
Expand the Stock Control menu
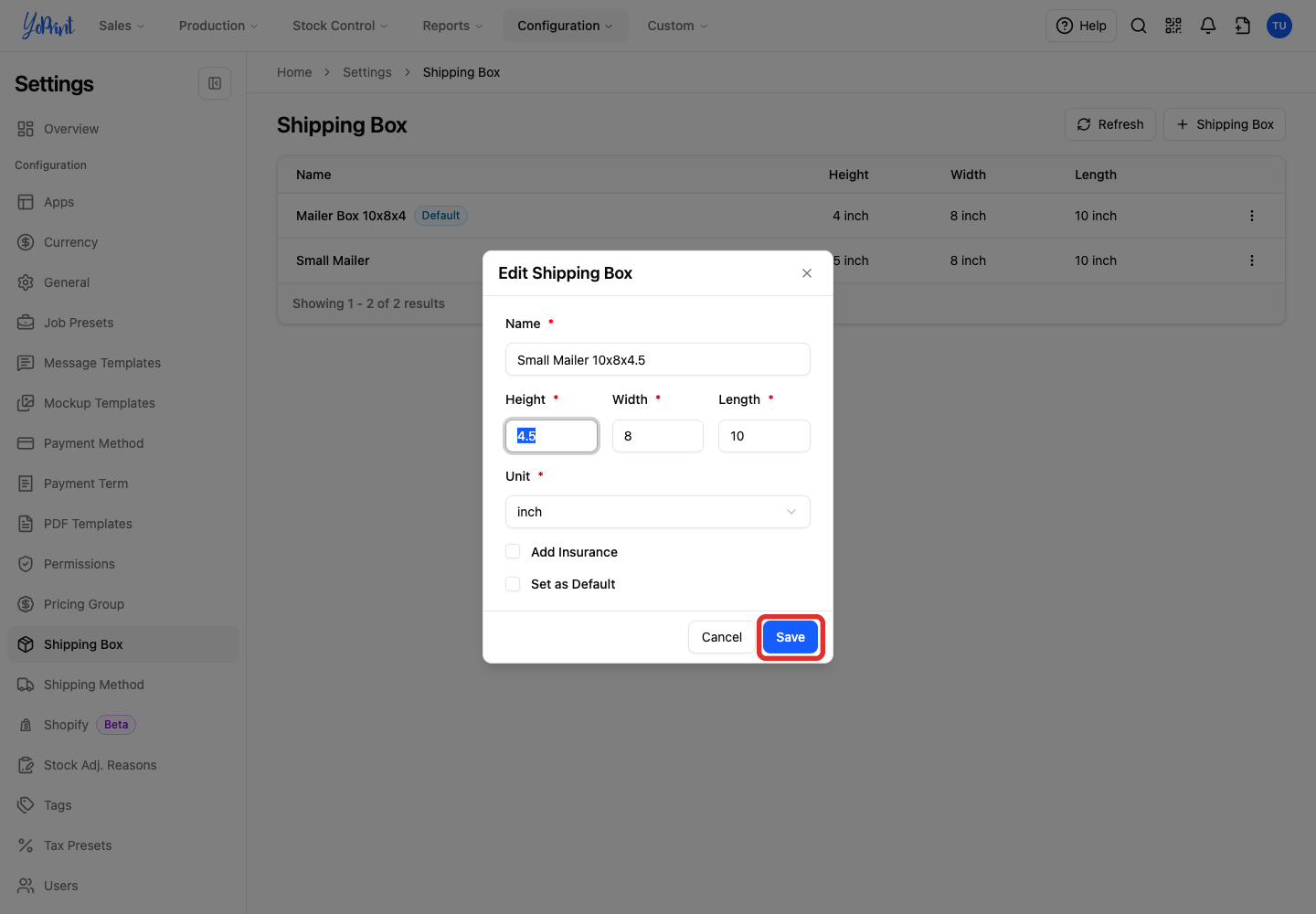point(340,26)
